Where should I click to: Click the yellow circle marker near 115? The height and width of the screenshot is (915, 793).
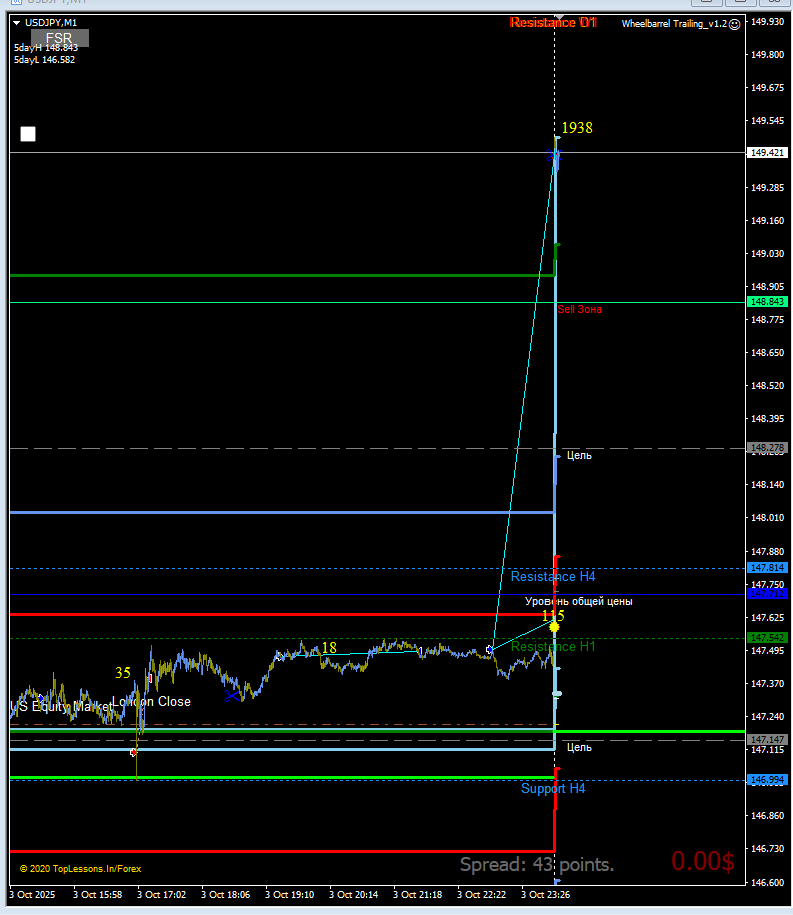554,627
